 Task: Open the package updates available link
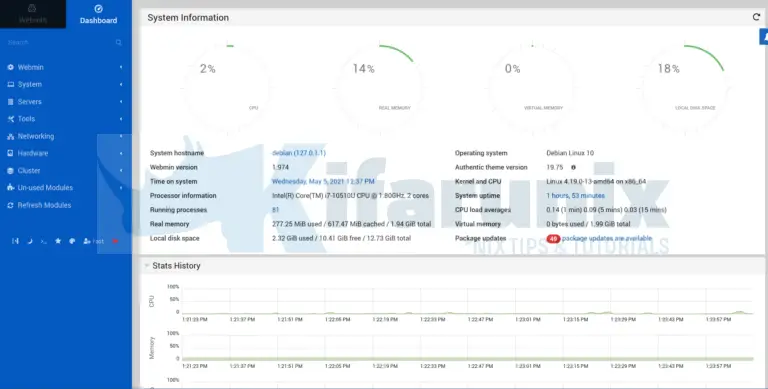point(607,239)
